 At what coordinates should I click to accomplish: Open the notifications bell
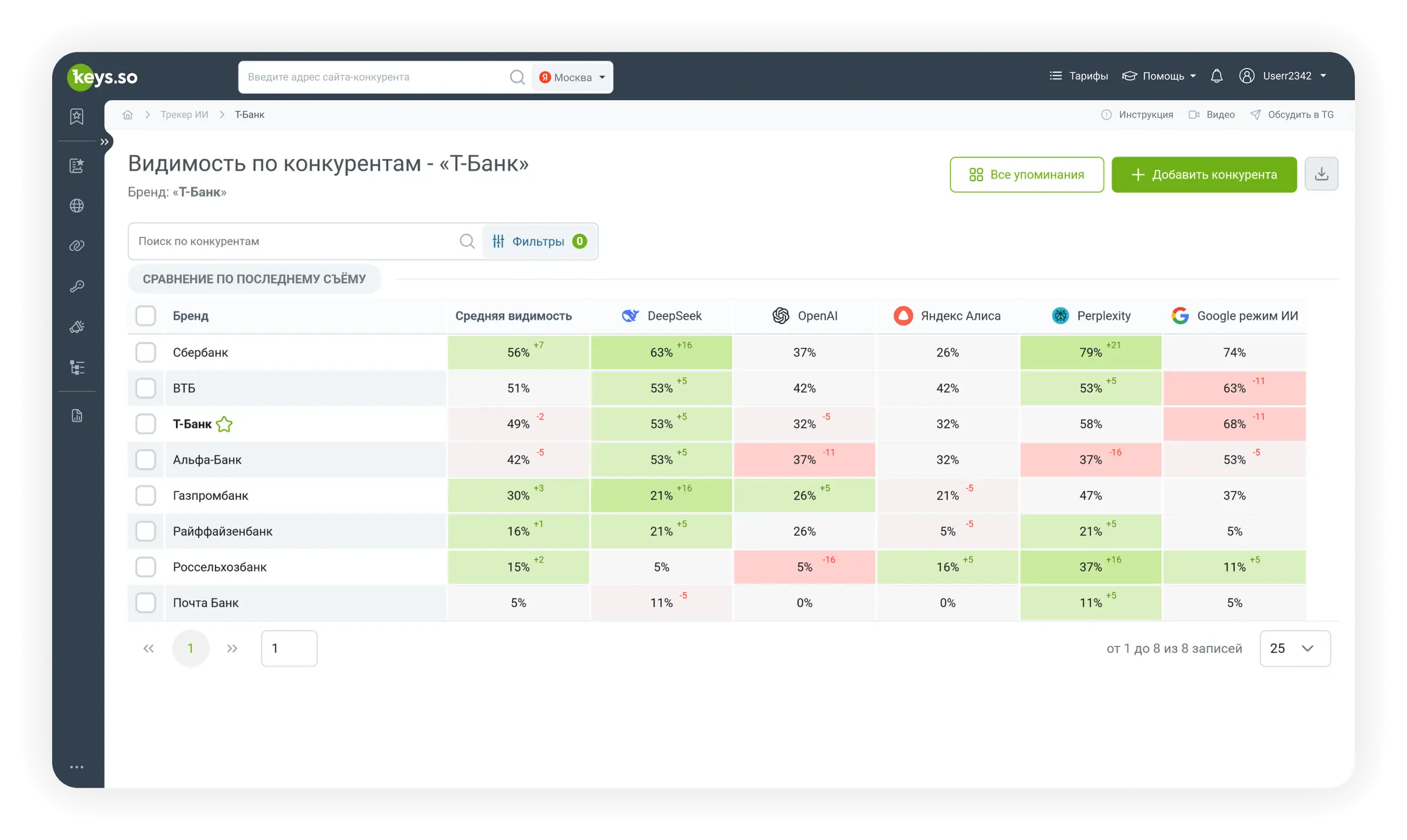(x=1216, y=76)
